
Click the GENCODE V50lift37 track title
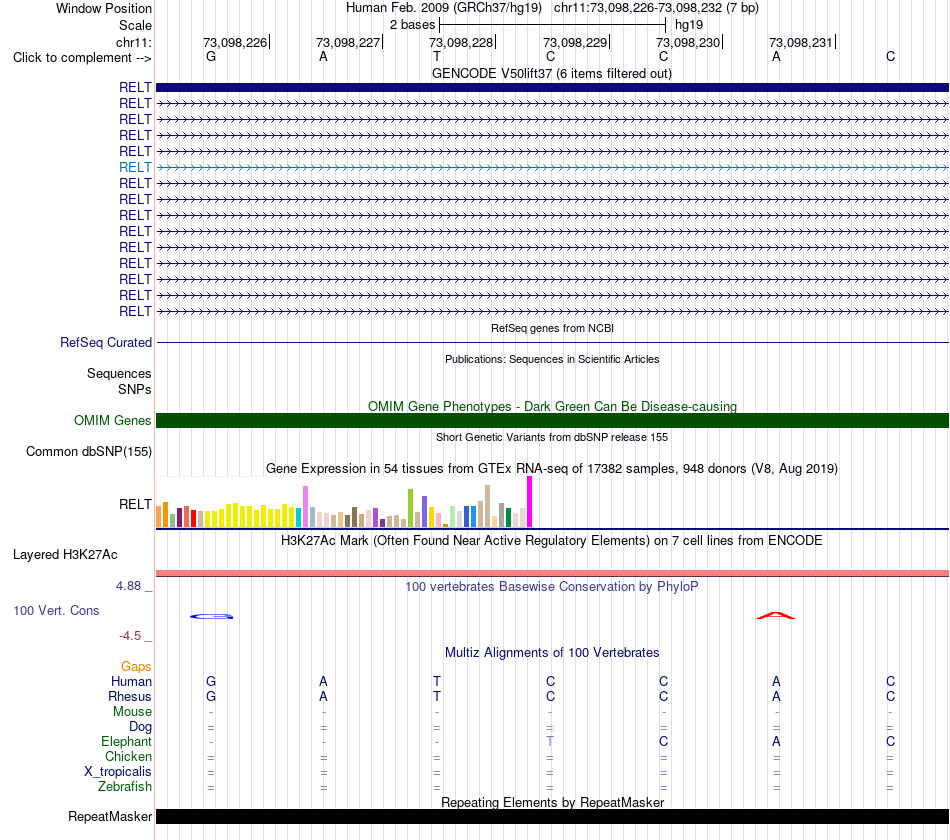[x=552, y=73]
